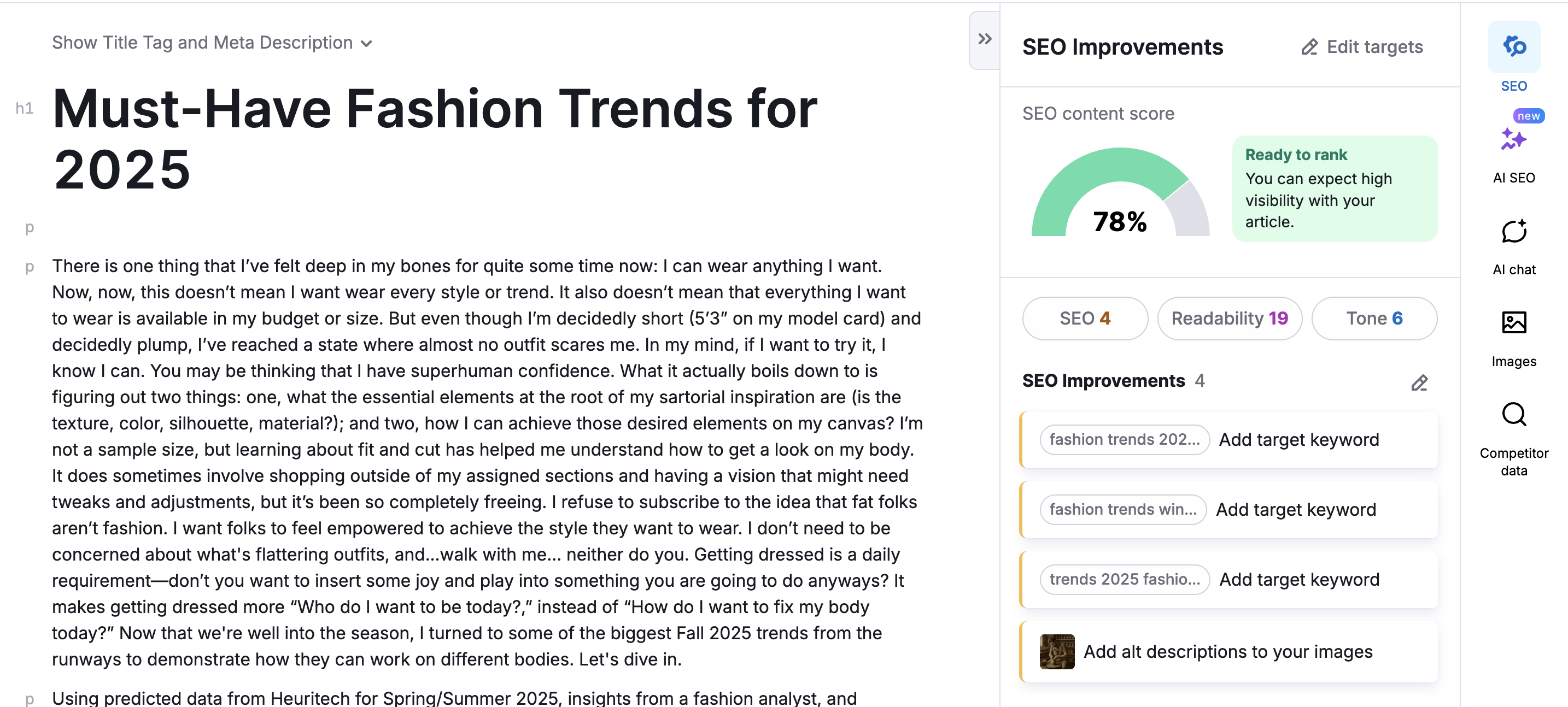The height and width of the screenshot is (707, 1568).
Task: Select the Readability 19 filter pill
Action: tap(1229, 318)
